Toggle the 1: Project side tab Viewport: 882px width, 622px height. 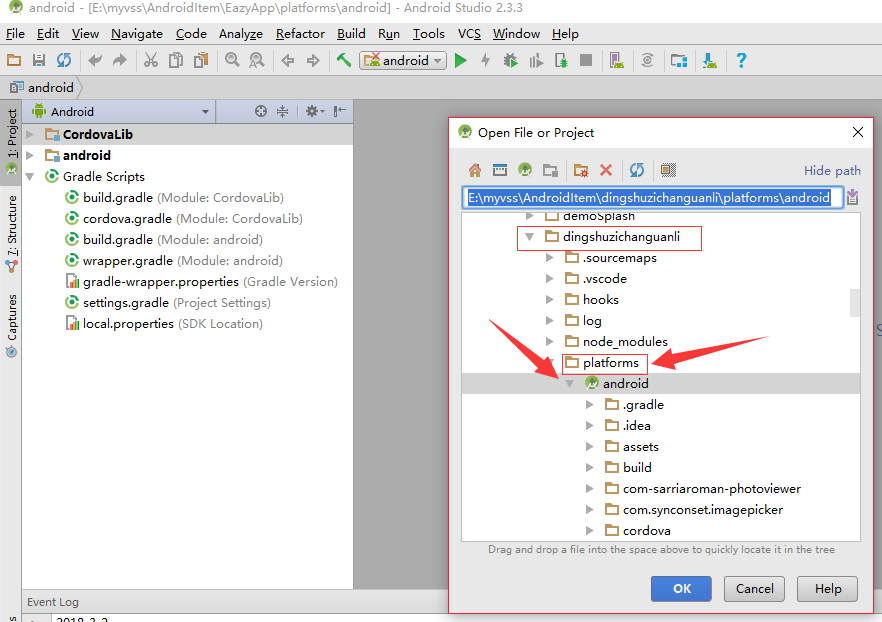pyautogui.click(x=11, y=141)
